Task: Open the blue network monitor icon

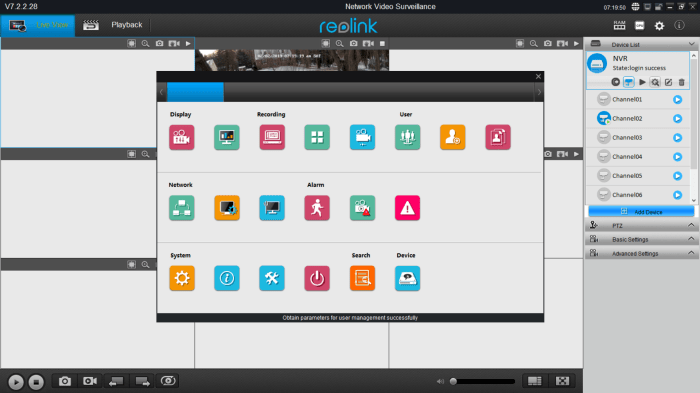Action: pos(272,208)
